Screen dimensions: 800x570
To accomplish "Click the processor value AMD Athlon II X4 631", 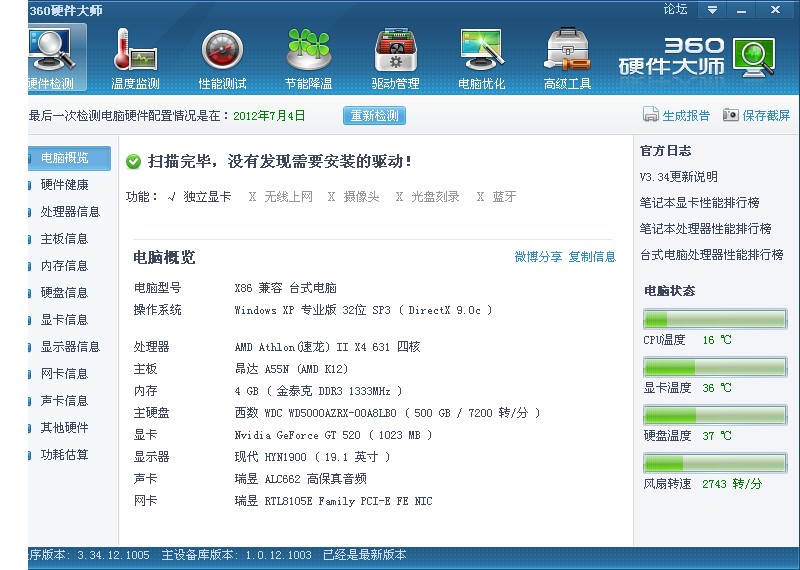I will click(328, 347).
